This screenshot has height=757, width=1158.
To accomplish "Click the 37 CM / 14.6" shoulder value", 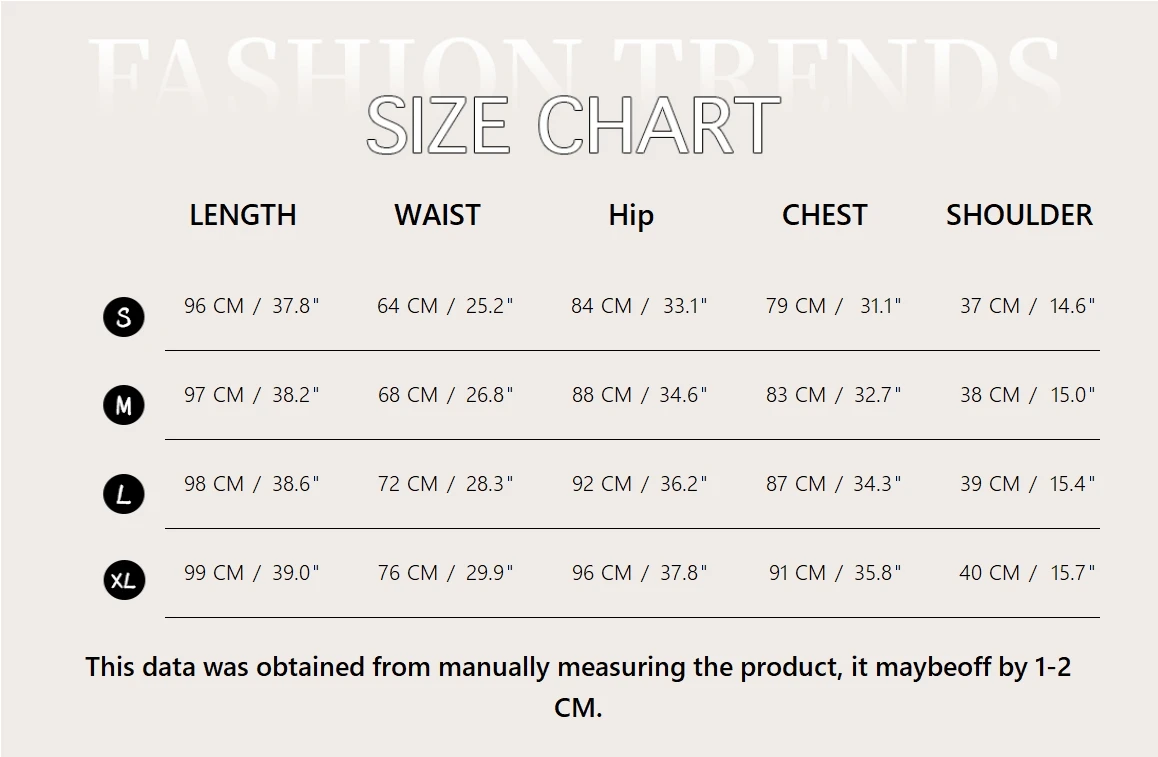I will click(x=1027, y=306).
